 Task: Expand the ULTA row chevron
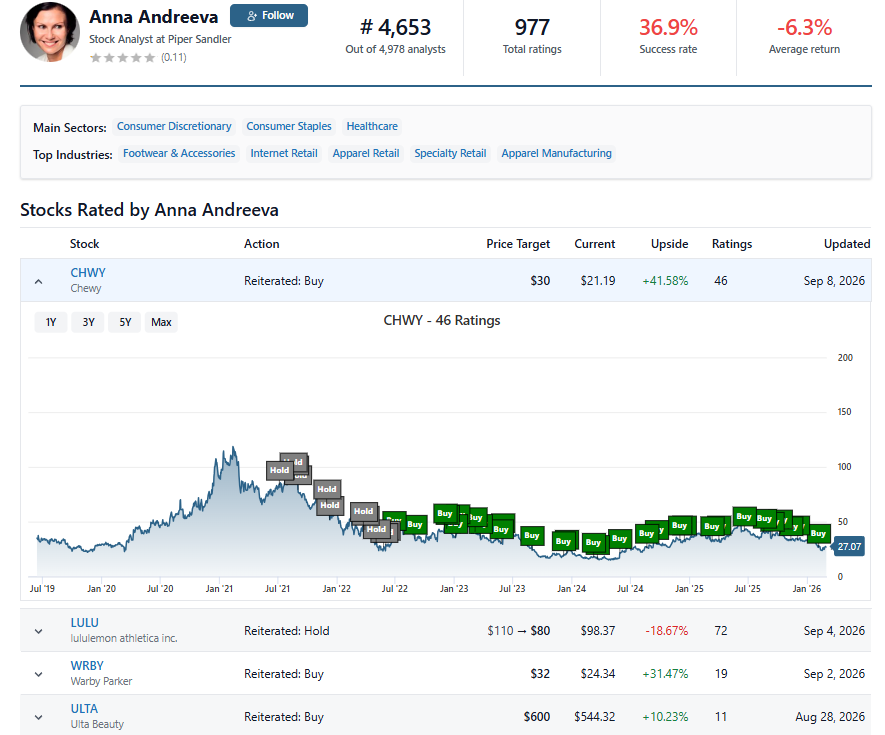38,717
